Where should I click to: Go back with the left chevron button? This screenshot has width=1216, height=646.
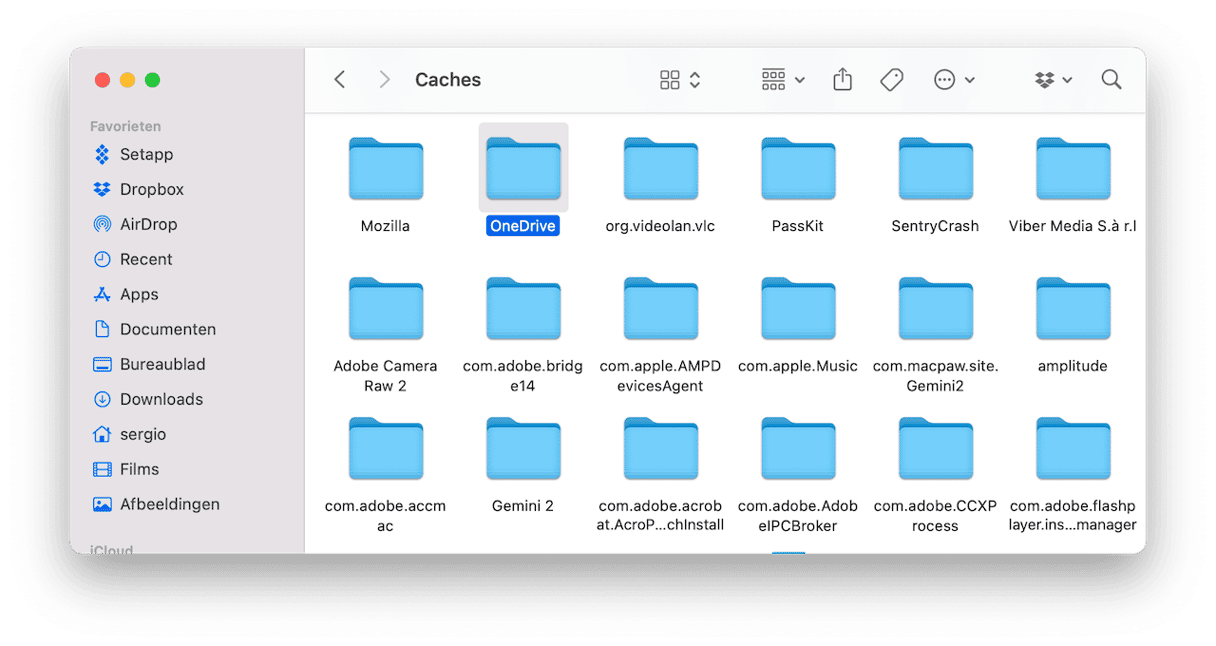pos(340,80)
